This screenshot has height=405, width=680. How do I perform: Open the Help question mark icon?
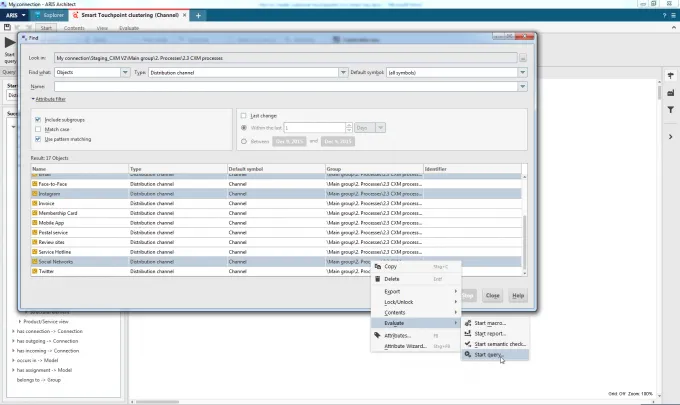click(x=664, y=15)
